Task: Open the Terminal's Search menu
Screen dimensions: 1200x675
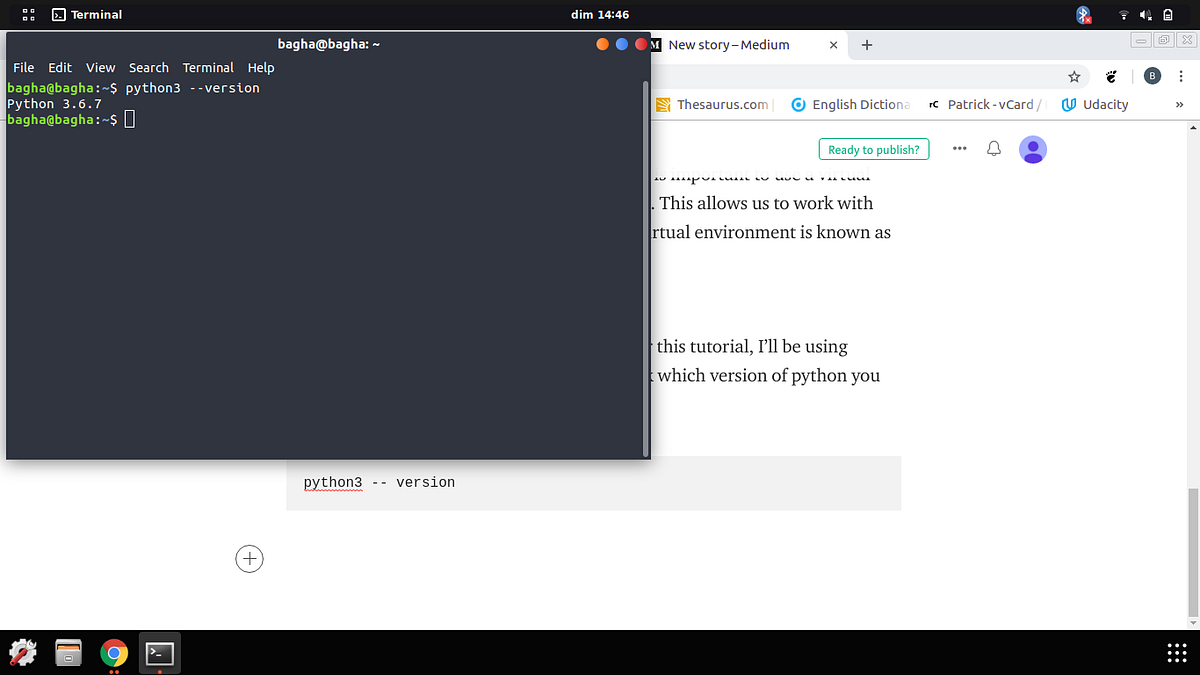Action: pos(148,67)
